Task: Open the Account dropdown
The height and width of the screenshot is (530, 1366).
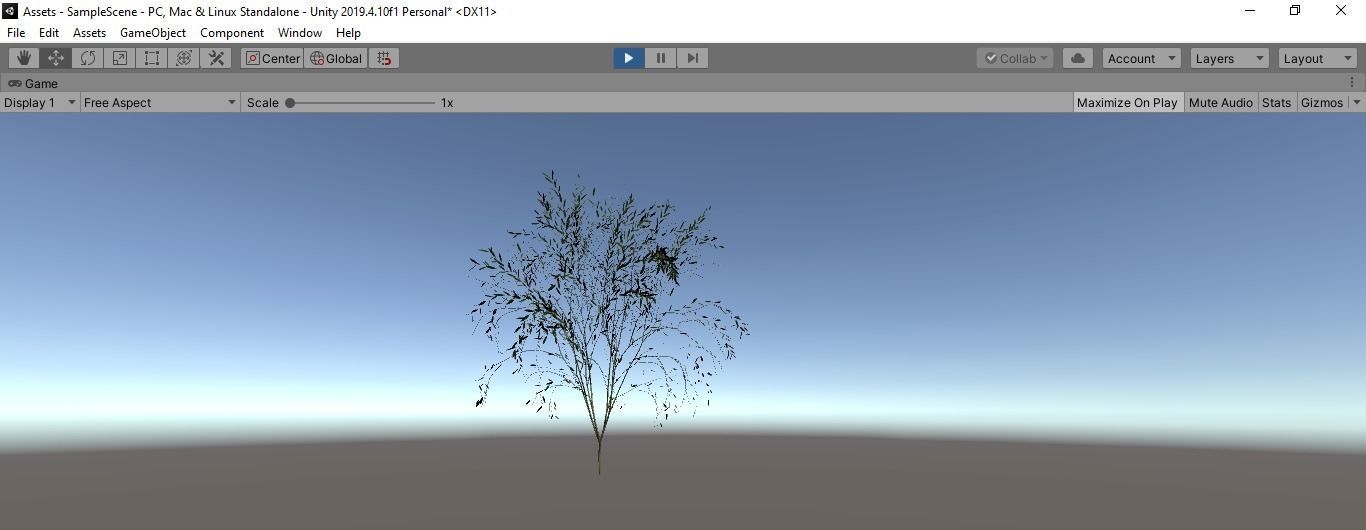Action: point(1141,58)
